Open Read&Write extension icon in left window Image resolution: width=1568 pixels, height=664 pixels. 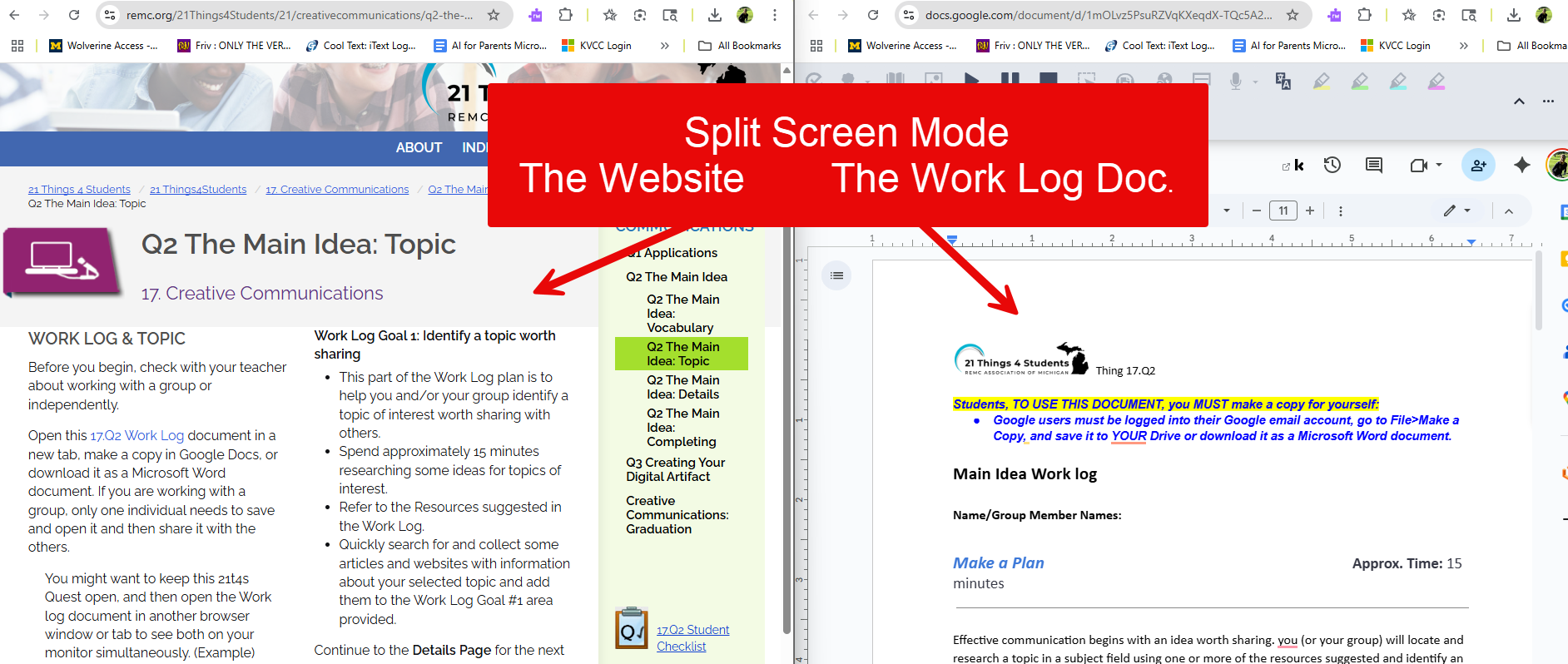535,15
